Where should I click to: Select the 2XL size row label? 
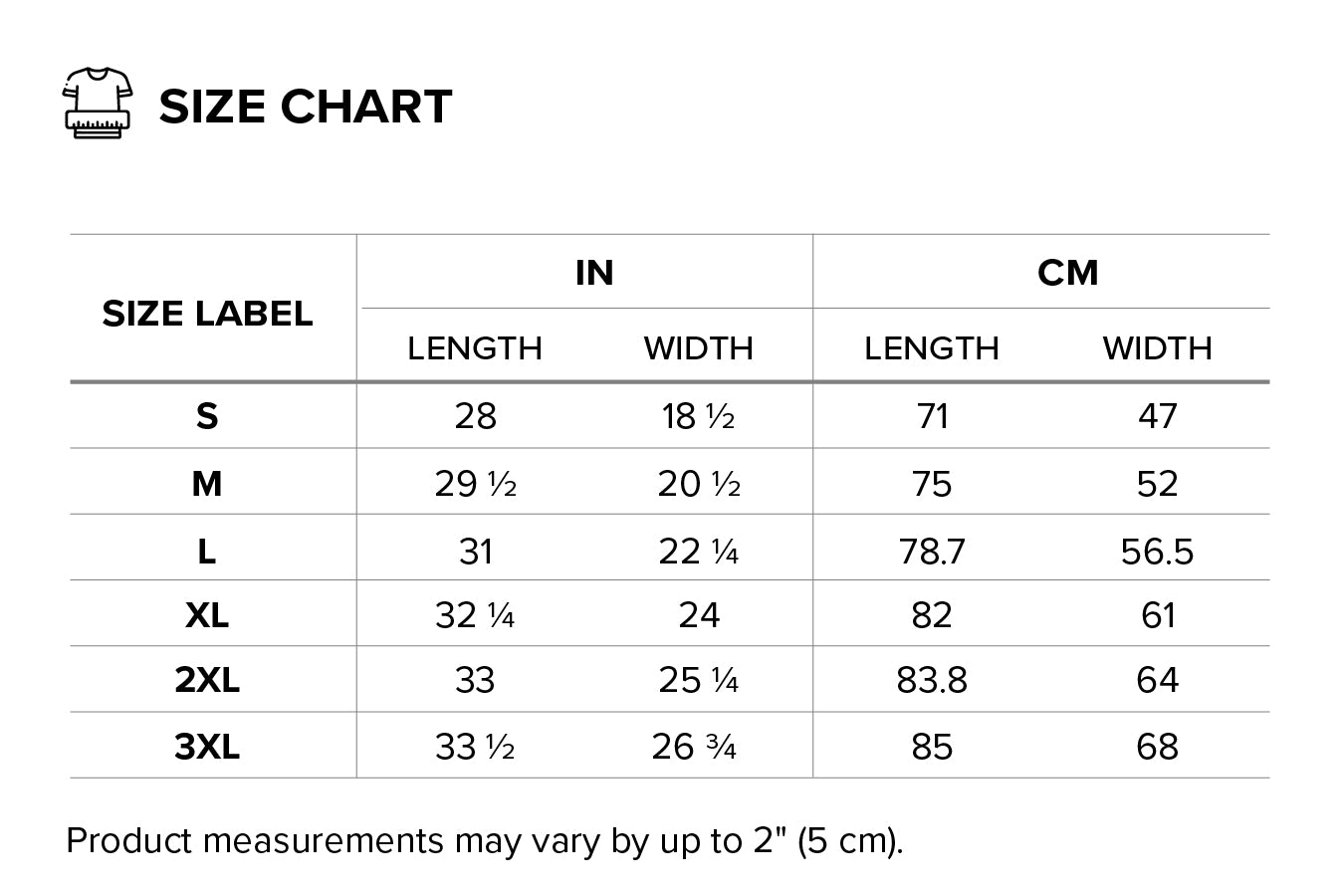207,680
